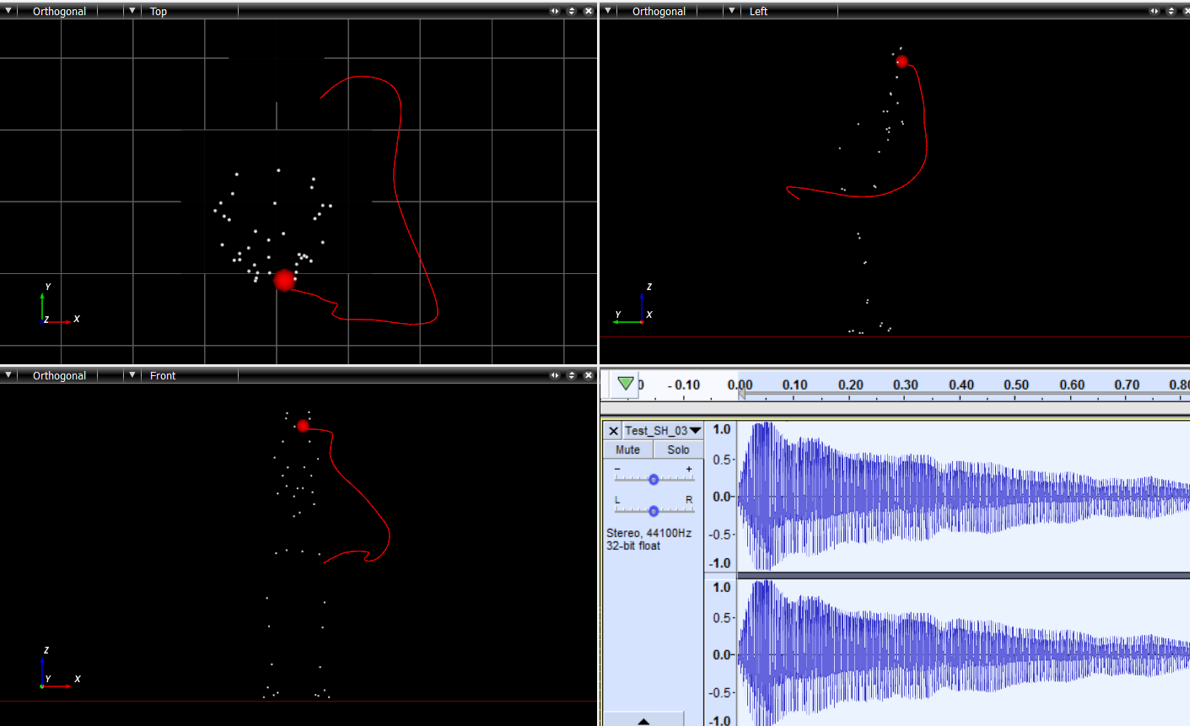This screenshot has width=1190, height=726.
Task: Select the red marker sphere in Front view
Action: pyautogui.click(x=303, y=426)
